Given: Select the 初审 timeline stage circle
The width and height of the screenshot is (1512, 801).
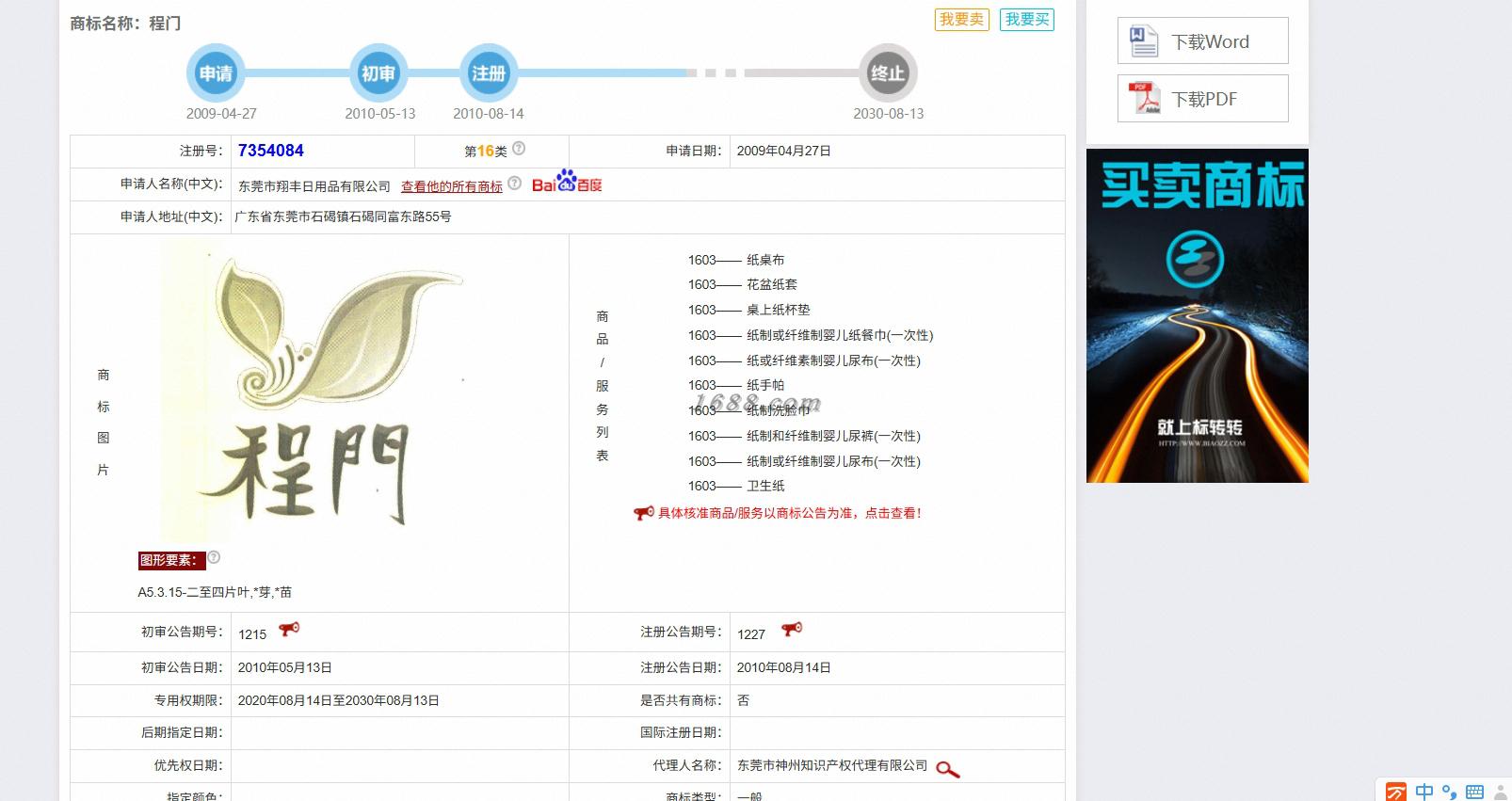Looking at the screenshot, I should 378,72.
